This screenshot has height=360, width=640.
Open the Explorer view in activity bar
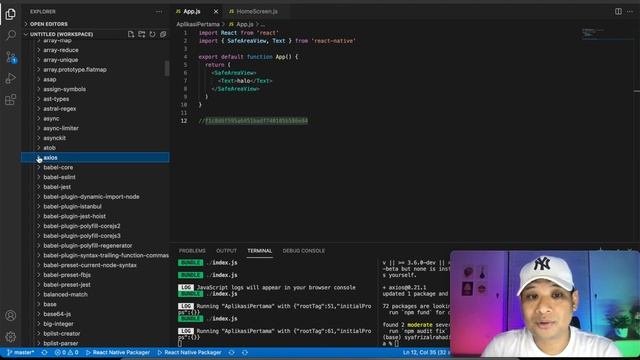tap(11, 14)
